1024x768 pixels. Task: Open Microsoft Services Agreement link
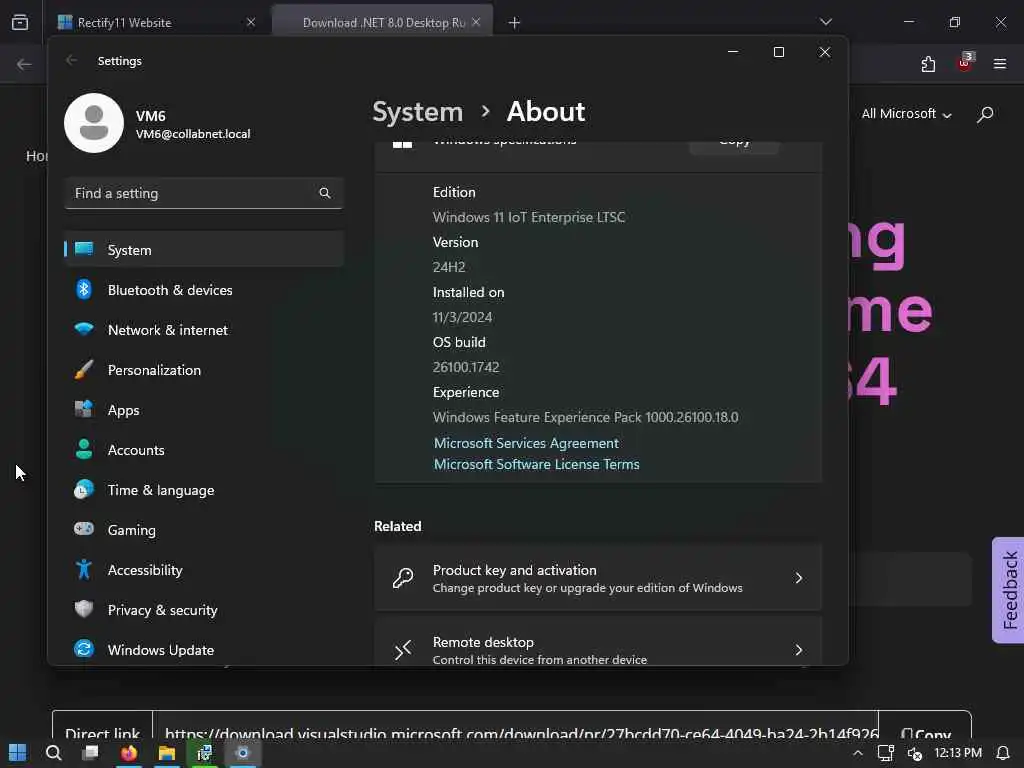pos(526,443)
